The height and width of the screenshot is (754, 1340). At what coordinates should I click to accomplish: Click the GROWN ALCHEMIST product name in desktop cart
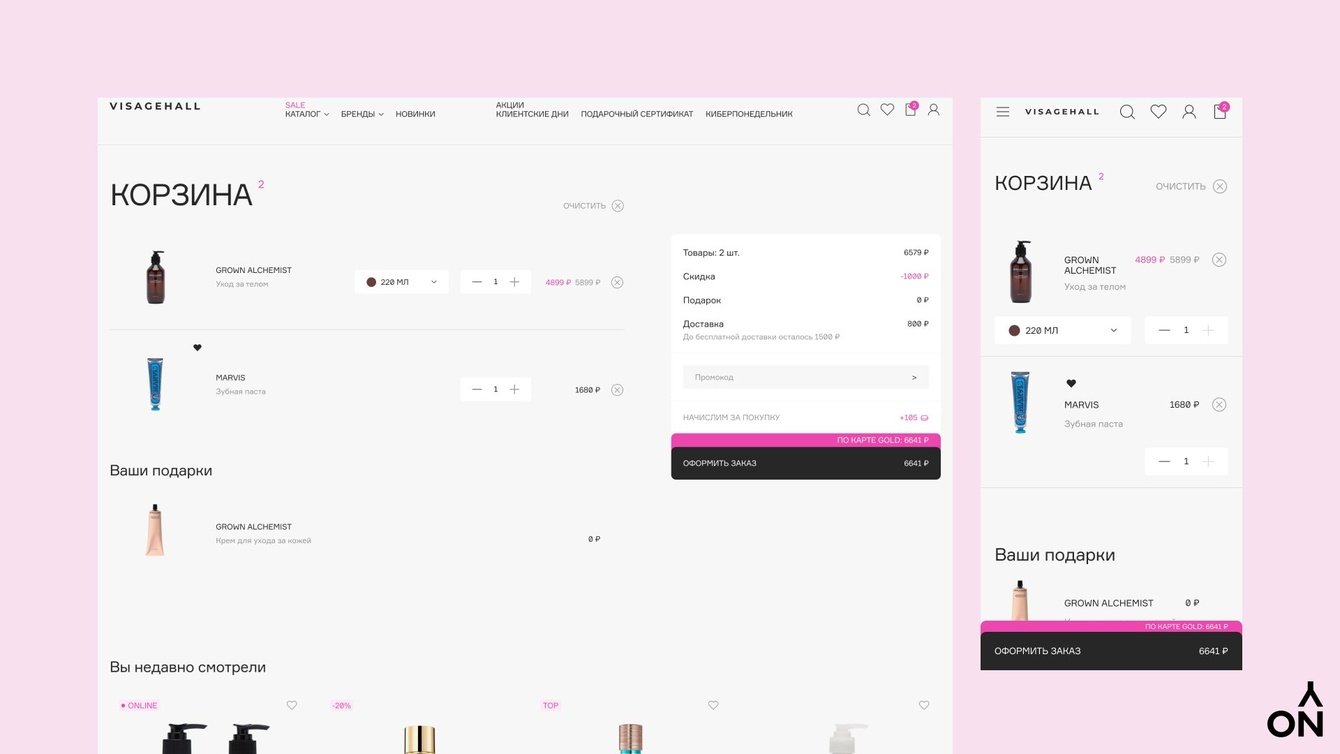[254, 271]
